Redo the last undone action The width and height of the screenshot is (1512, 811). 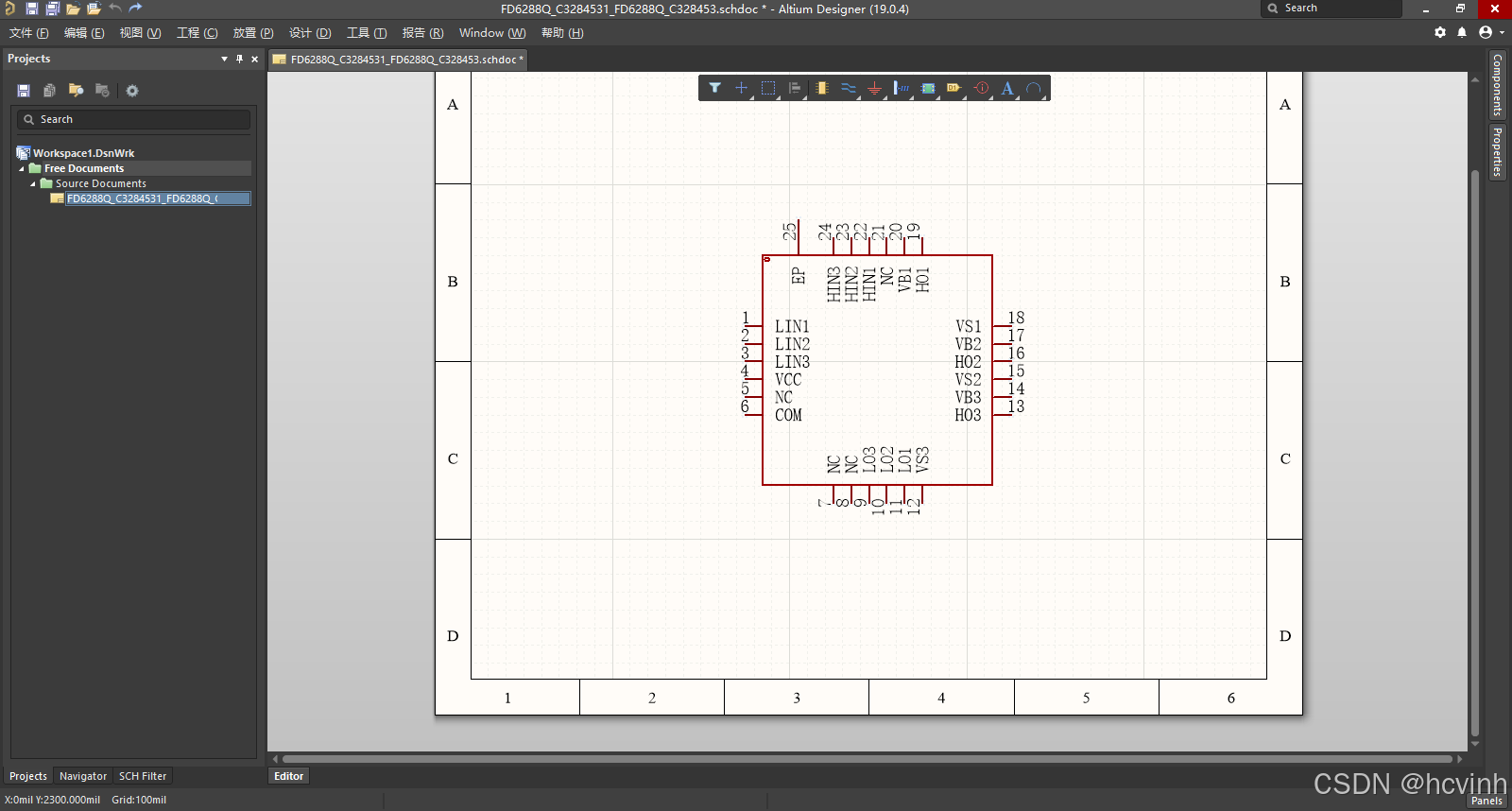pos(135,9)
